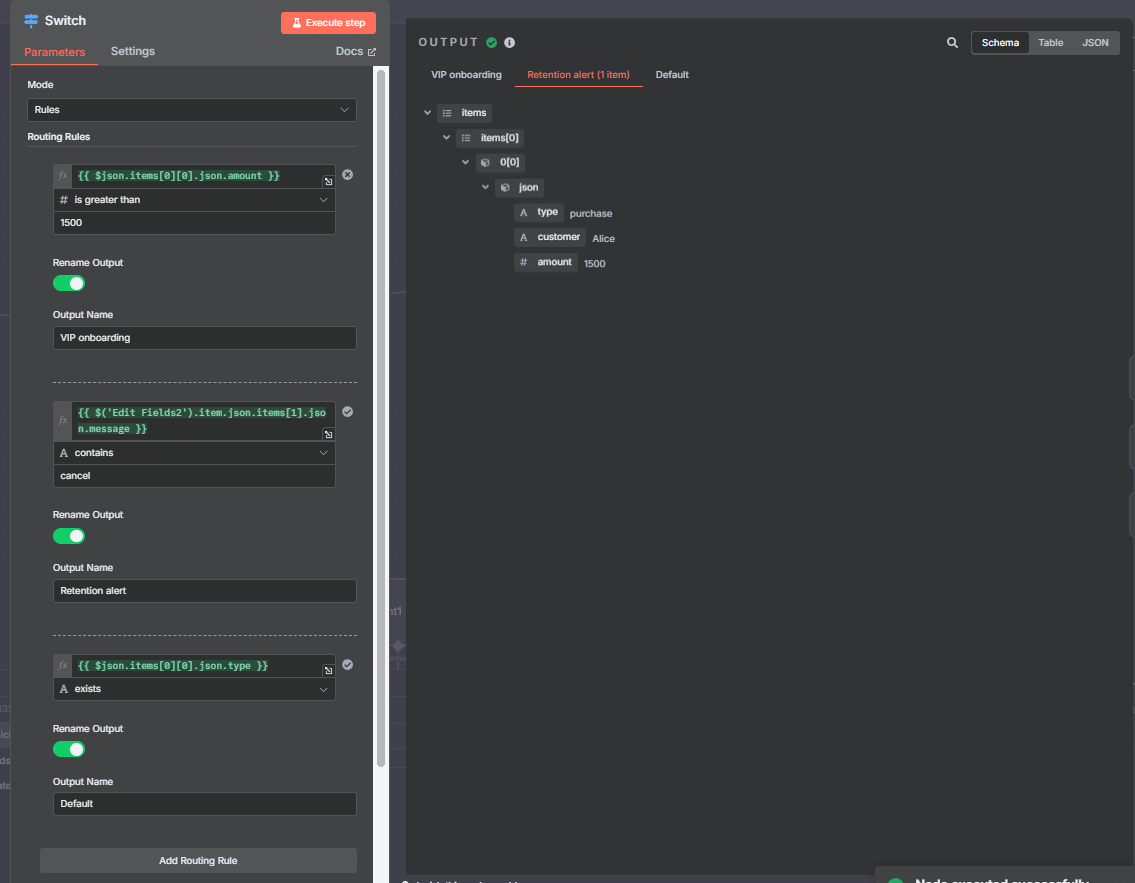This screenshot has height=883, width=1135.
Task: Open the 'is greater than' operator dropdown
Action: tap(194, 200)
